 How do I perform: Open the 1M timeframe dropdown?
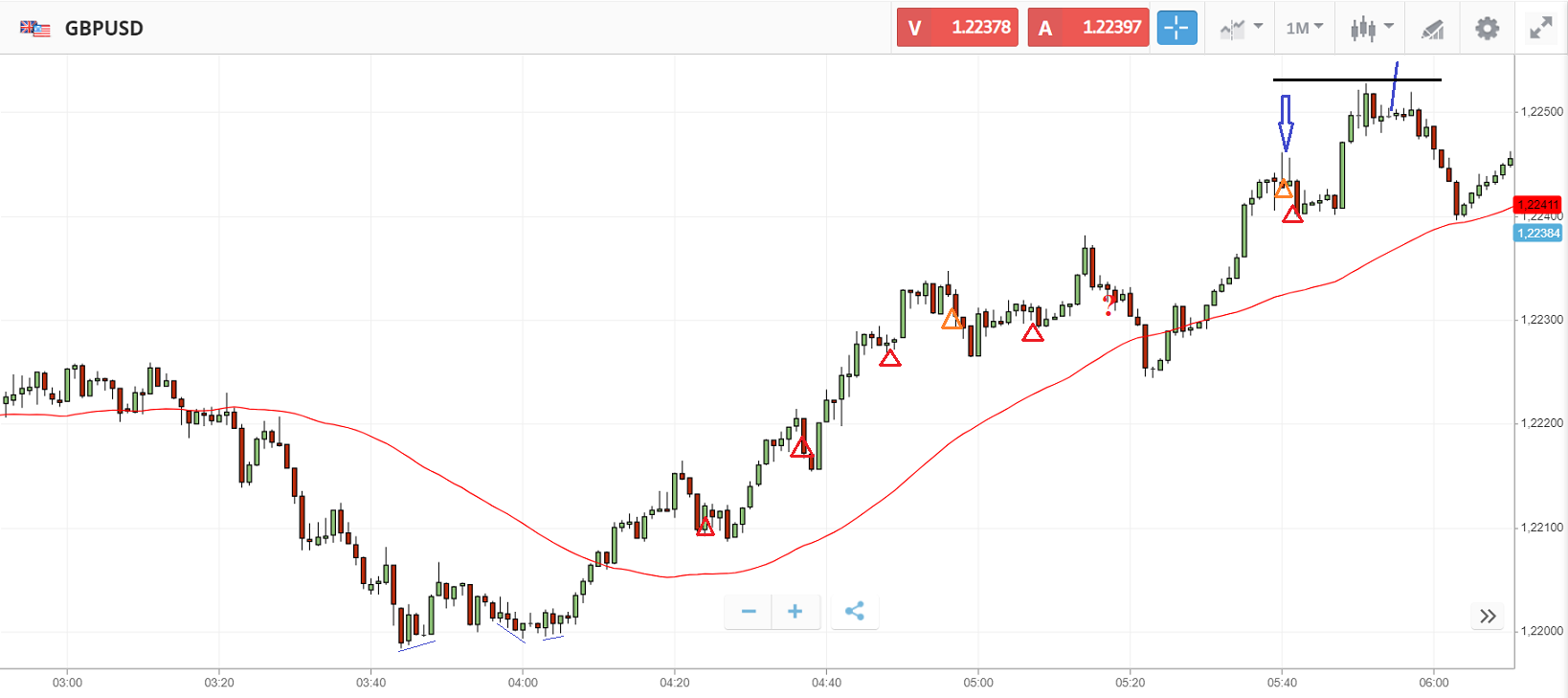tap(1304, 29)
